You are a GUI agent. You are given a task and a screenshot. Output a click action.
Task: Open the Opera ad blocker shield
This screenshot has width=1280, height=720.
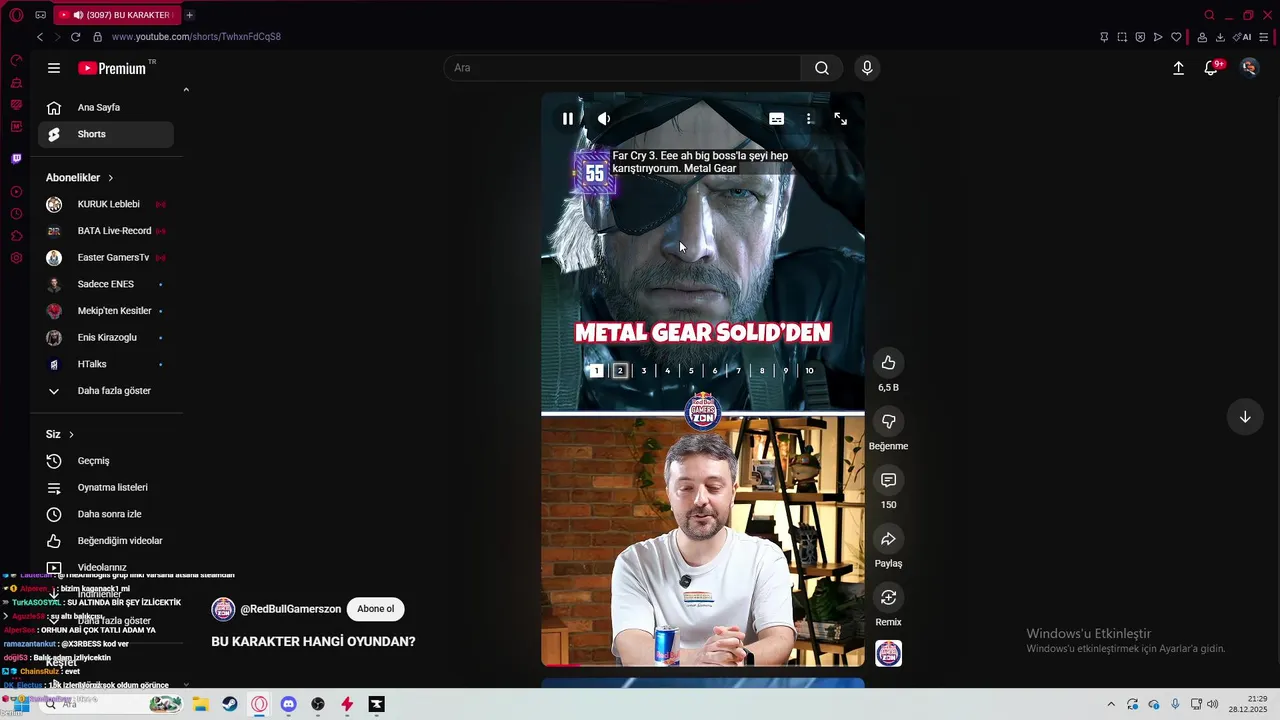1140,37
